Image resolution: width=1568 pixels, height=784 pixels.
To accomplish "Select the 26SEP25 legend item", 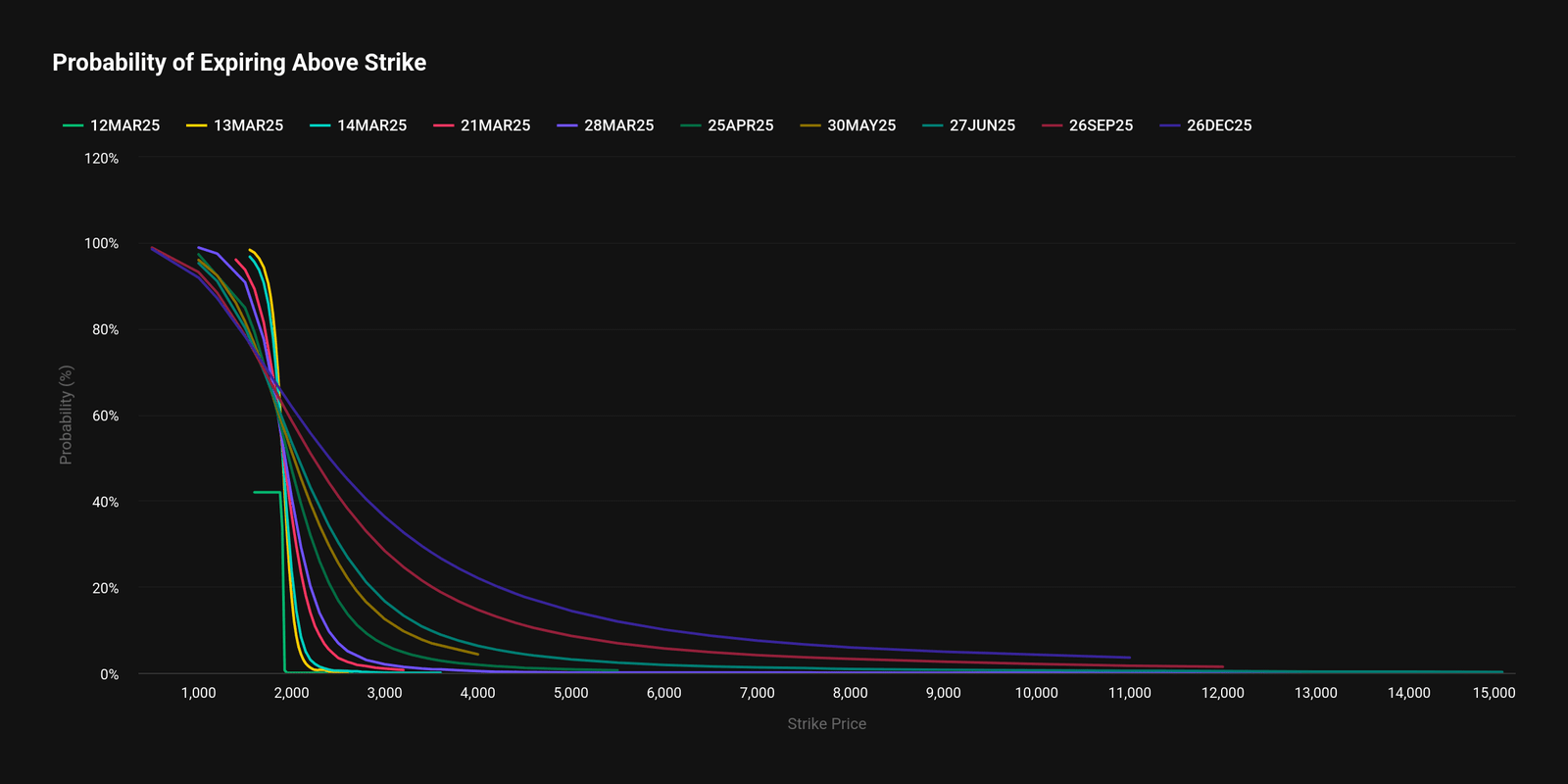I will click(x=1088, y=125).
